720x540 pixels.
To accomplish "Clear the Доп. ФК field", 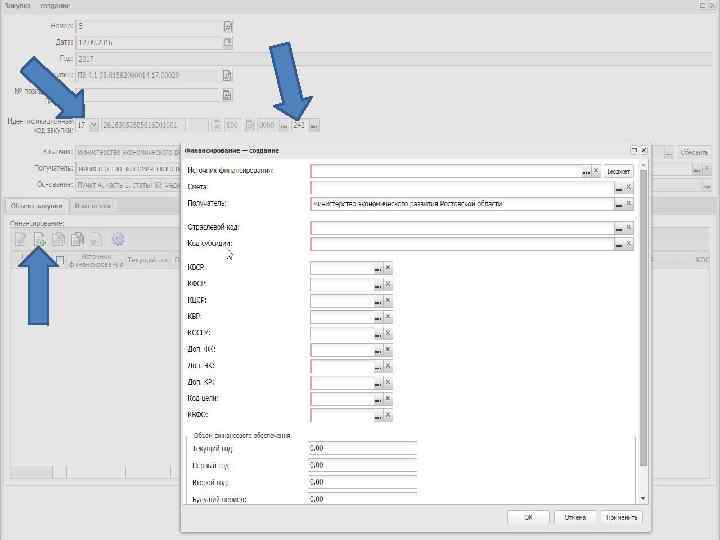I will point(388,350).
